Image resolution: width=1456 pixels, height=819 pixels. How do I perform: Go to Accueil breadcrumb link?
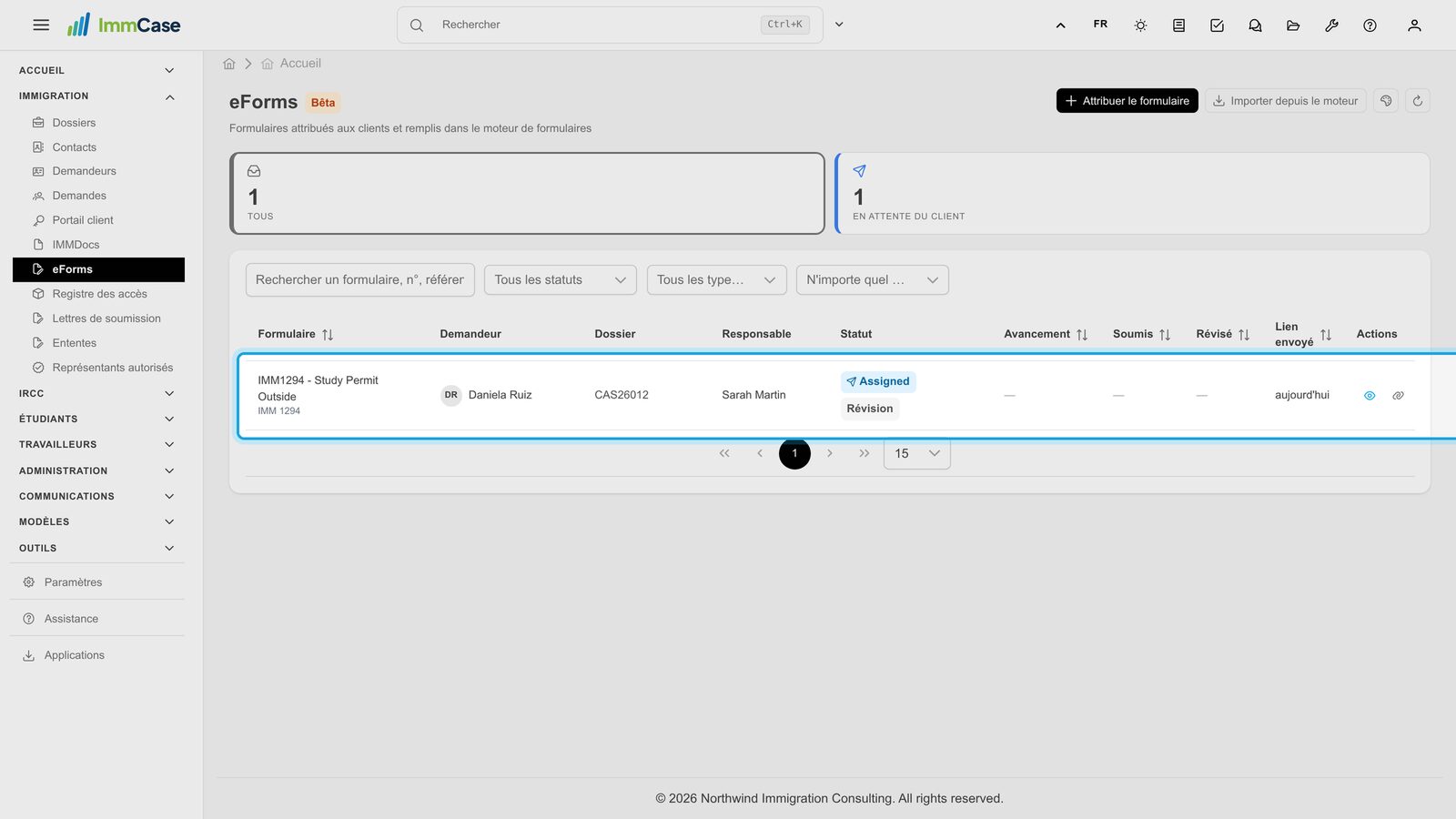(300, 64)
